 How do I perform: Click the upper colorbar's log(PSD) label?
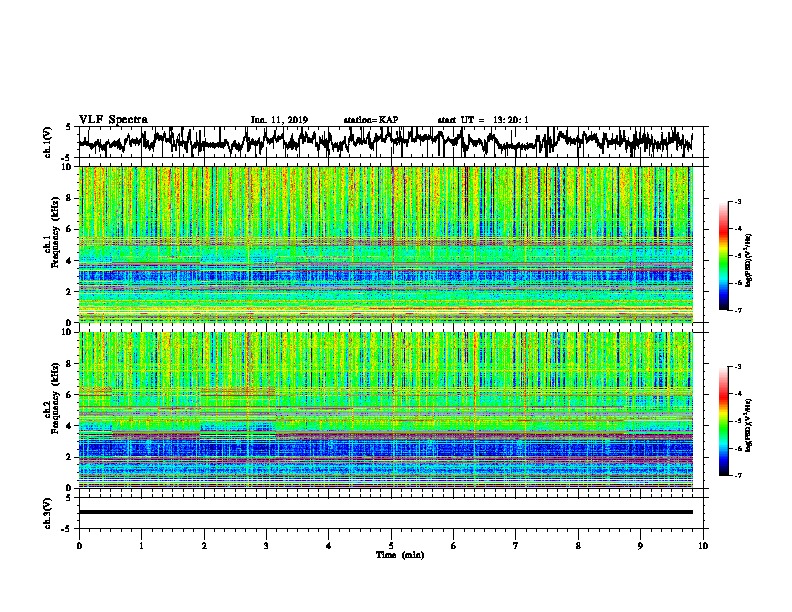[x=749, y=261]
